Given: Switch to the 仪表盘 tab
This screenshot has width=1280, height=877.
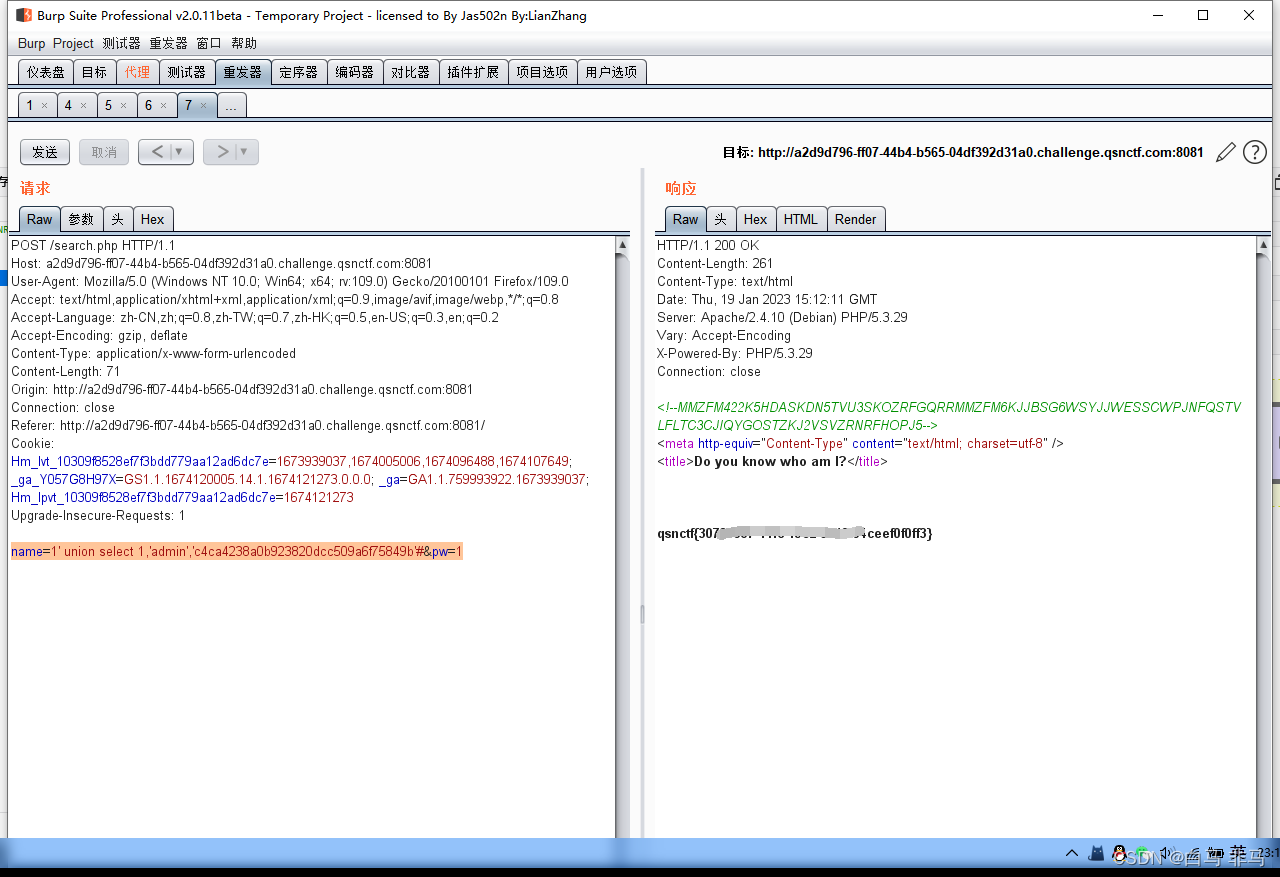Looking at the screenshot, I should (45, 72).
